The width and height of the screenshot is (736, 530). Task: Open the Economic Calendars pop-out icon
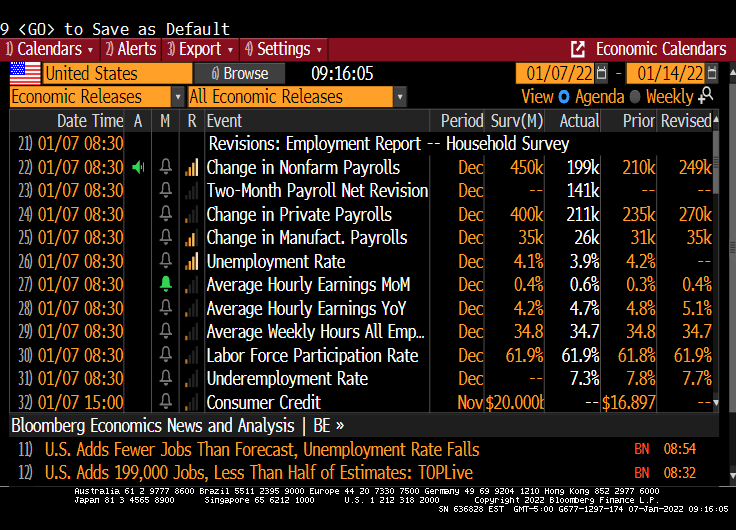click(578, 49)
